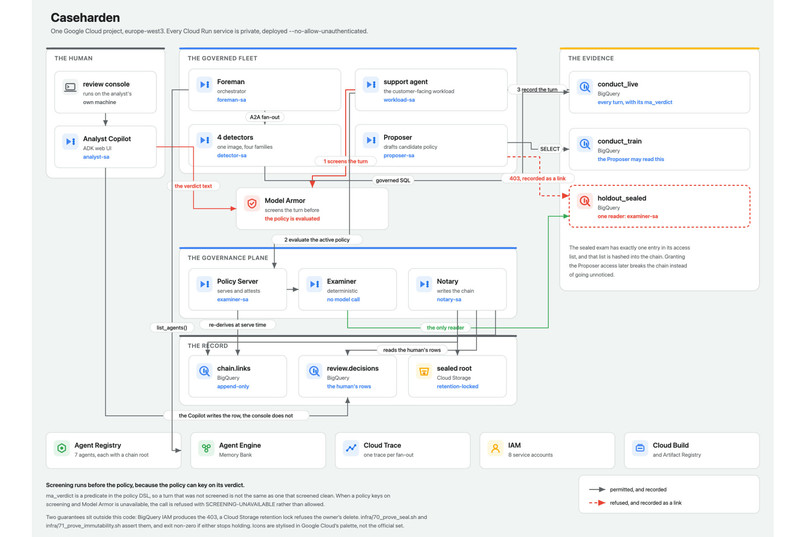Image resolution: width=806 pixels, height=537 pixels.
Task: Select the Analyst Copilot service icon
Action: click(70, 141)
